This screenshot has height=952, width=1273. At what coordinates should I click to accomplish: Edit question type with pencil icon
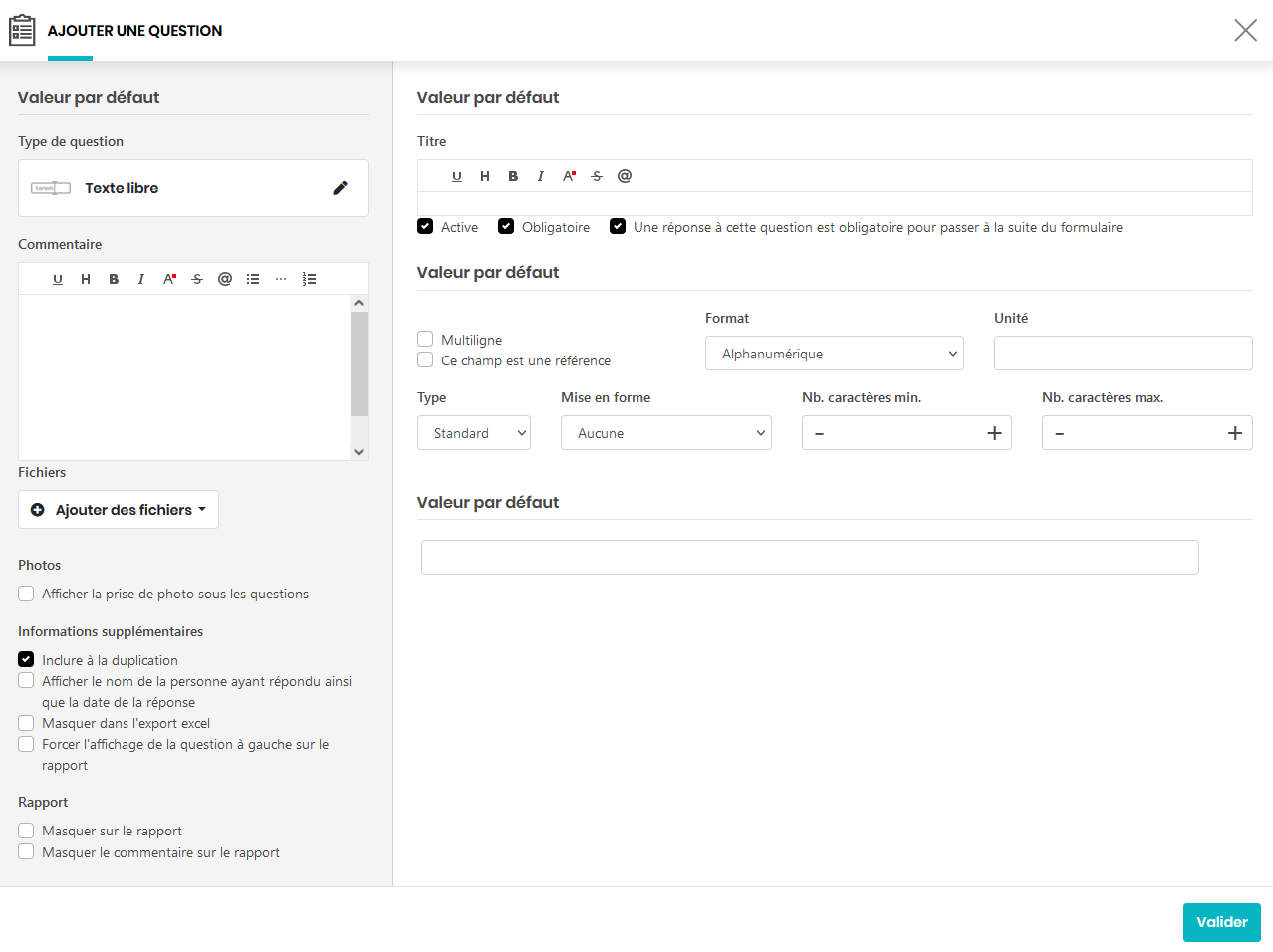[x=340, y=188]
